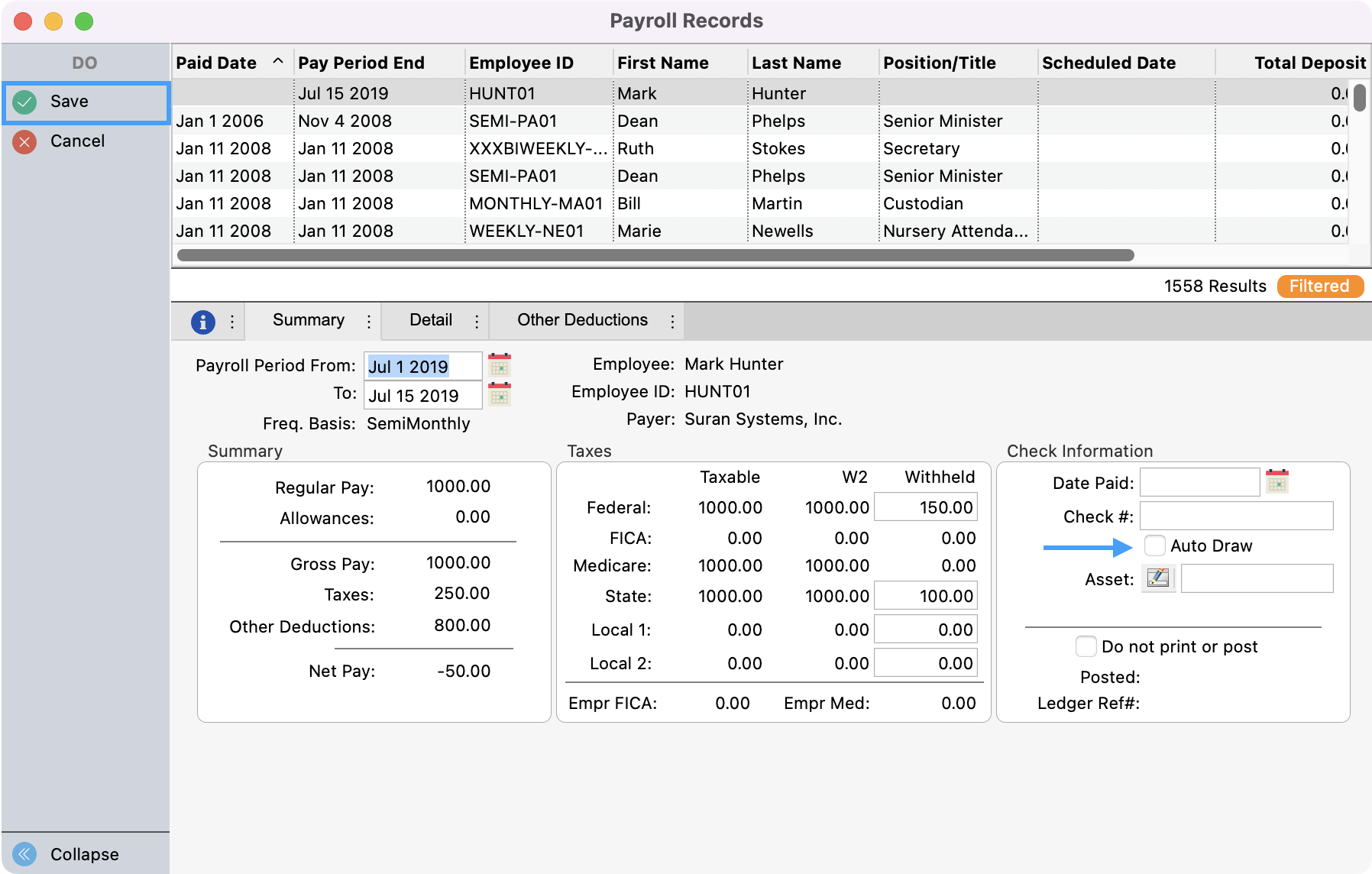Click the orange Filtered button
The image size is (1372, 874).
[1319, 286]
